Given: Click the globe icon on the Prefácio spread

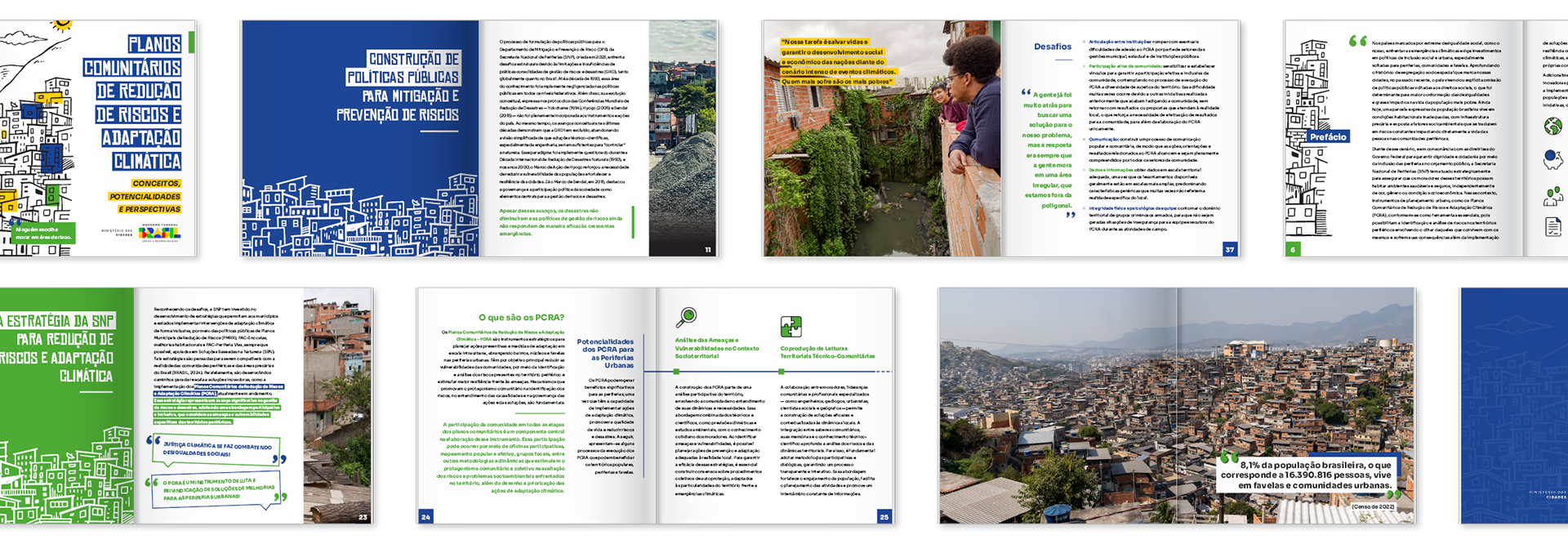Looking at the screenshot, I should click(x=1552, y=126).
